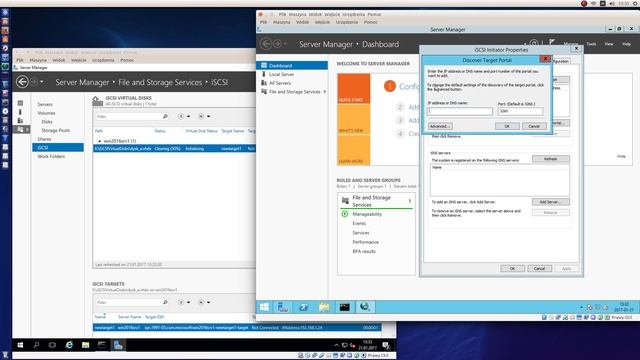Viewport: 640px width, 360px height.
Task: Click back arrow in left Server Manager
Action: 22,82
